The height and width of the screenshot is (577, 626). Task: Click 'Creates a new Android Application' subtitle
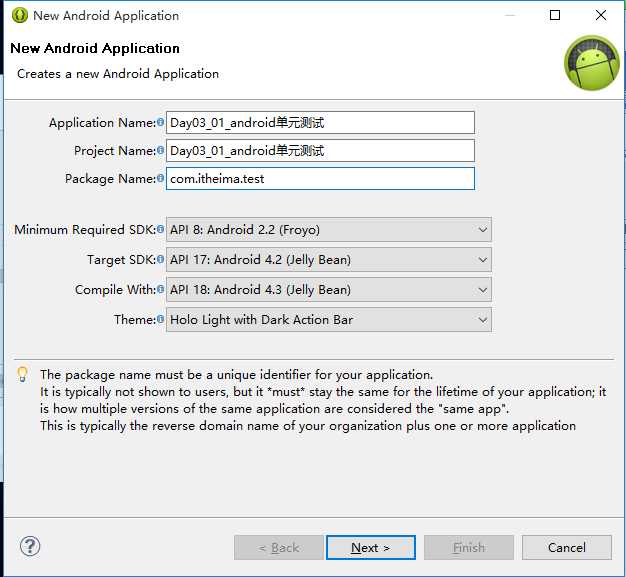(118, 74)
